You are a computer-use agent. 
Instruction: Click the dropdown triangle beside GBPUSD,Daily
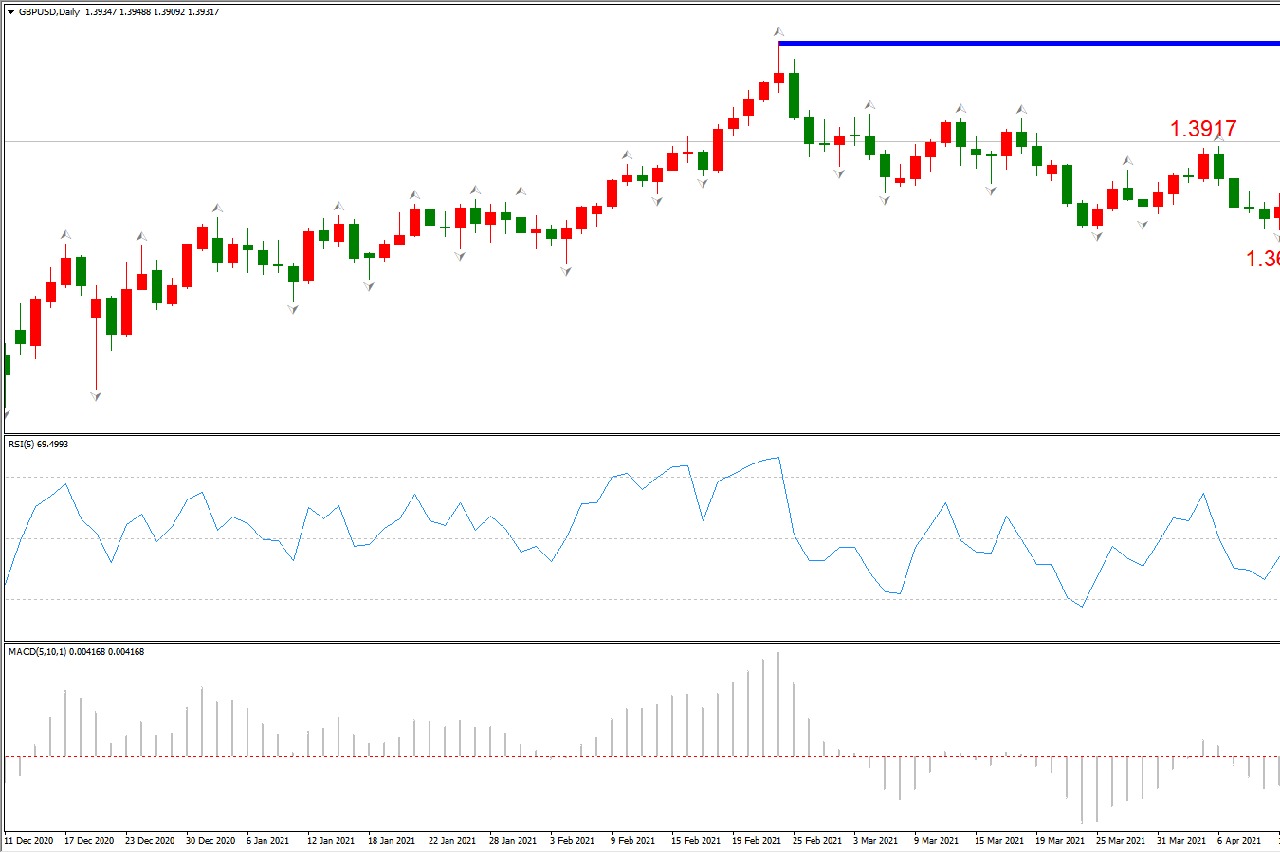[x=10, y=12]
